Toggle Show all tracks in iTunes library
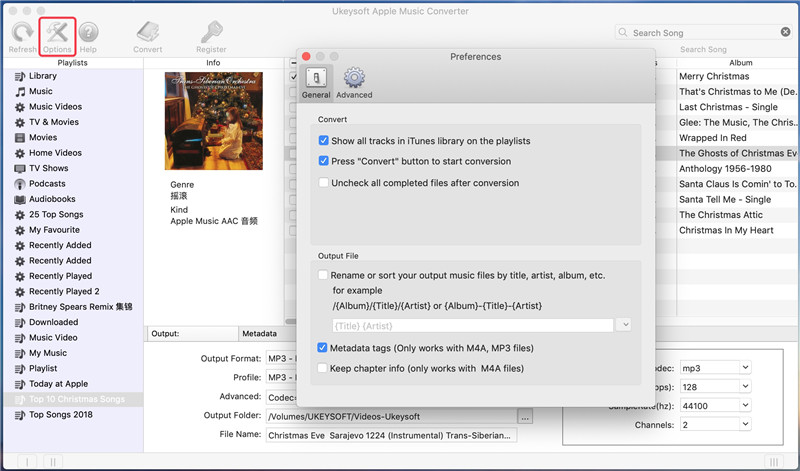This screenshot has width=800, height=471. tap(323, 140)
